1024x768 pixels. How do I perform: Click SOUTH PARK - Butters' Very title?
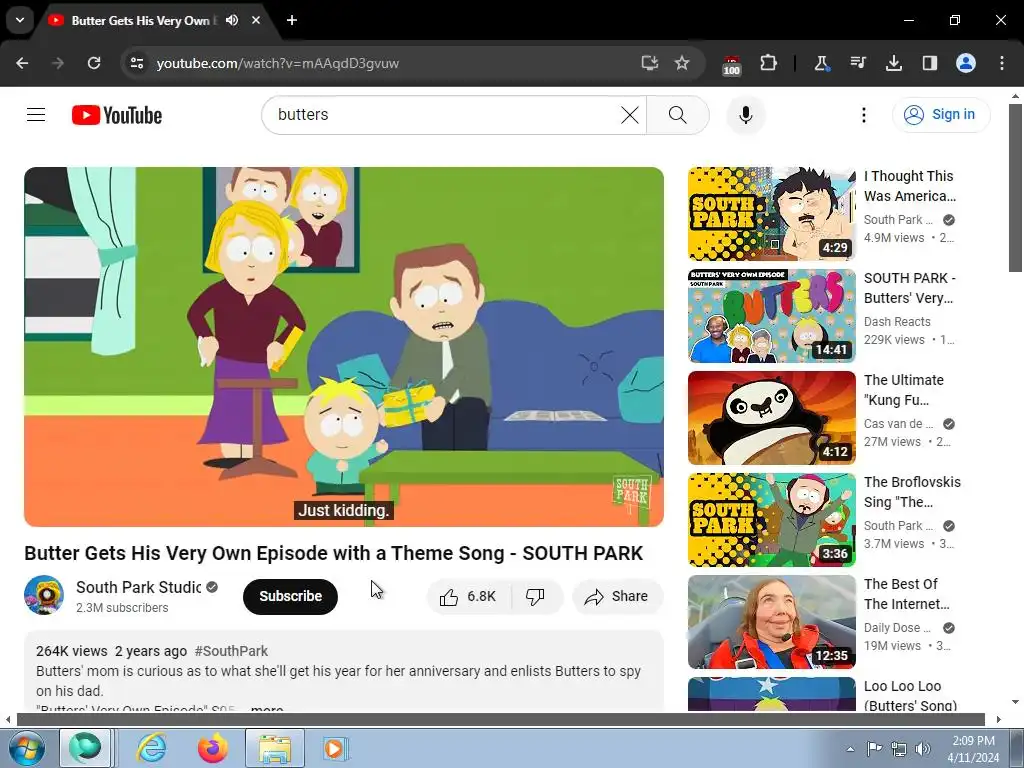tap(909, 288)
